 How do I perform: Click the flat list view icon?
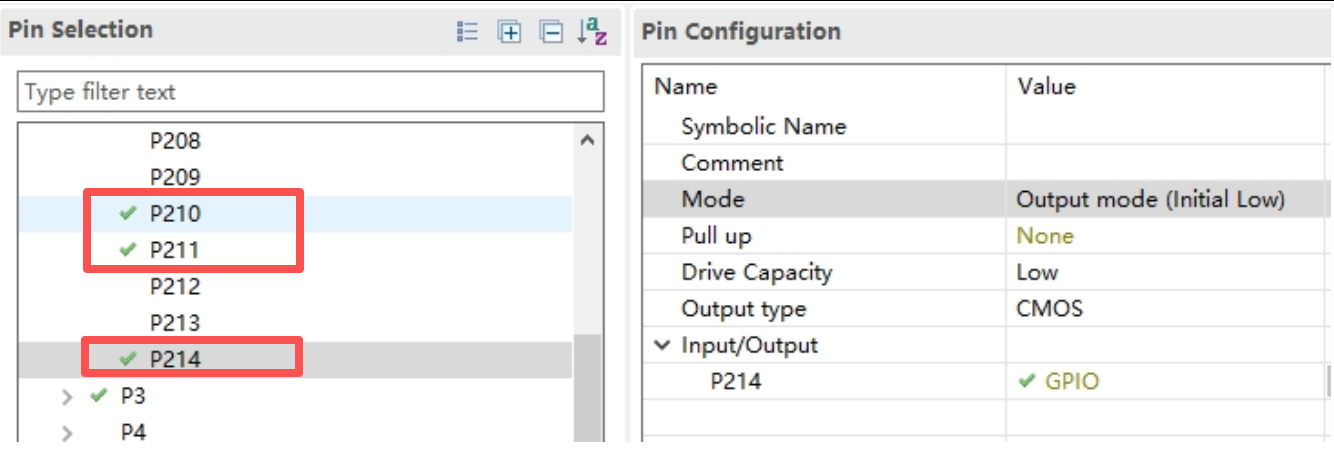467,32
